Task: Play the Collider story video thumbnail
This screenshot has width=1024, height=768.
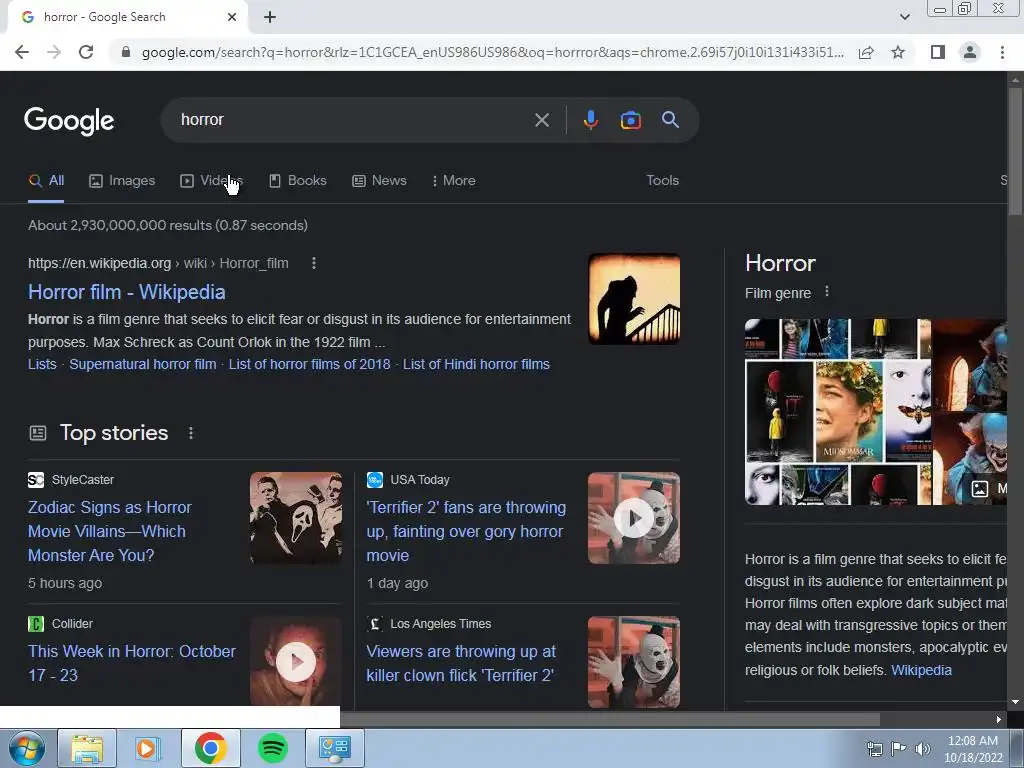Action: pyautogui.click(x=296, y=661)
